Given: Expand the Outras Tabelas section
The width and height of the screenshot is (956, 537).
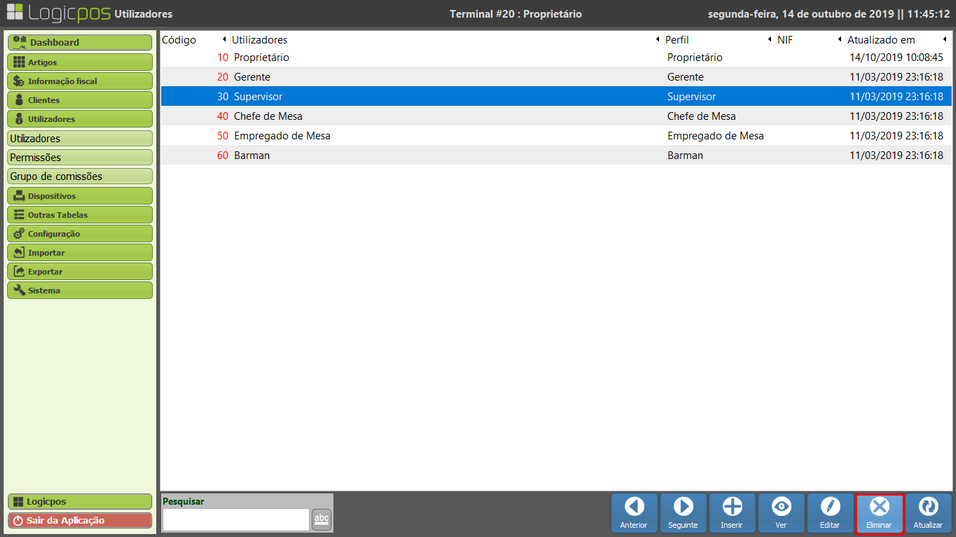Looking at the screenshot, I should pos(79,215).
